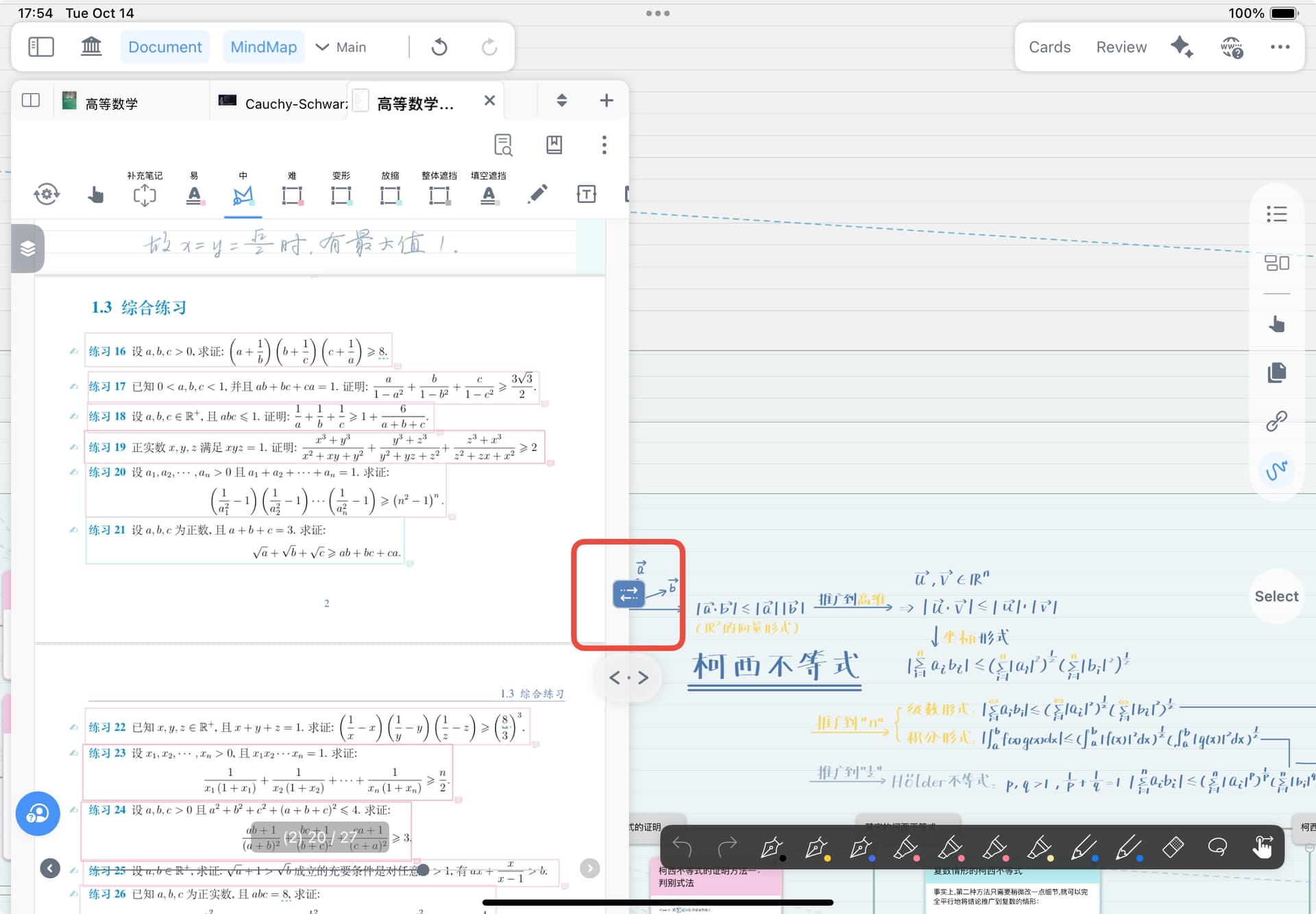1316x914 pixels.
Task: Open the Cards view
Action: pos(1049,47)
